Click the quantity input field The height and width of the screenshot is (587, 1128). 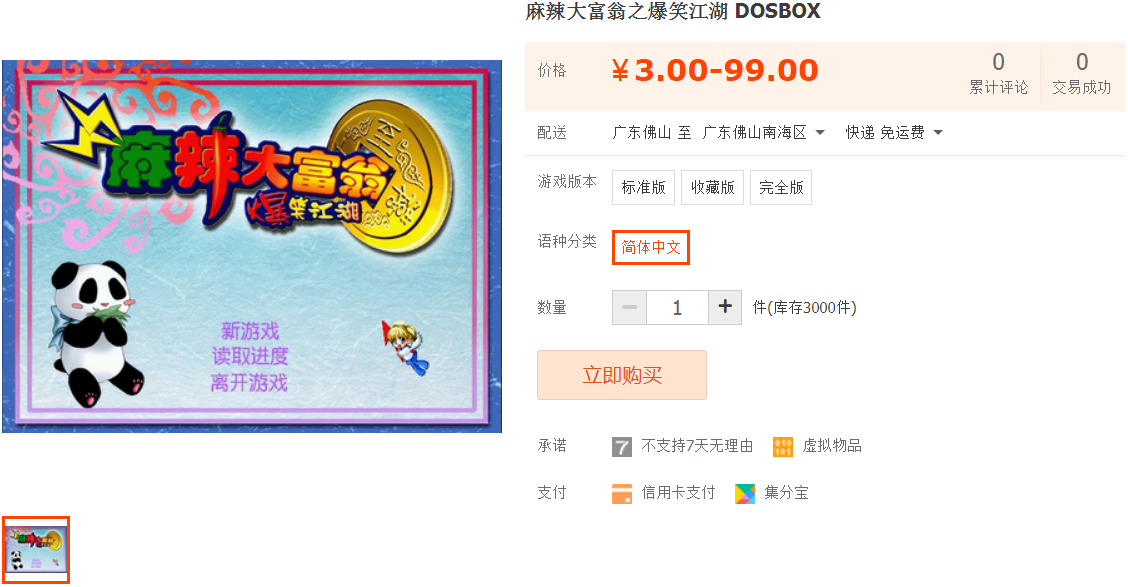677,307
